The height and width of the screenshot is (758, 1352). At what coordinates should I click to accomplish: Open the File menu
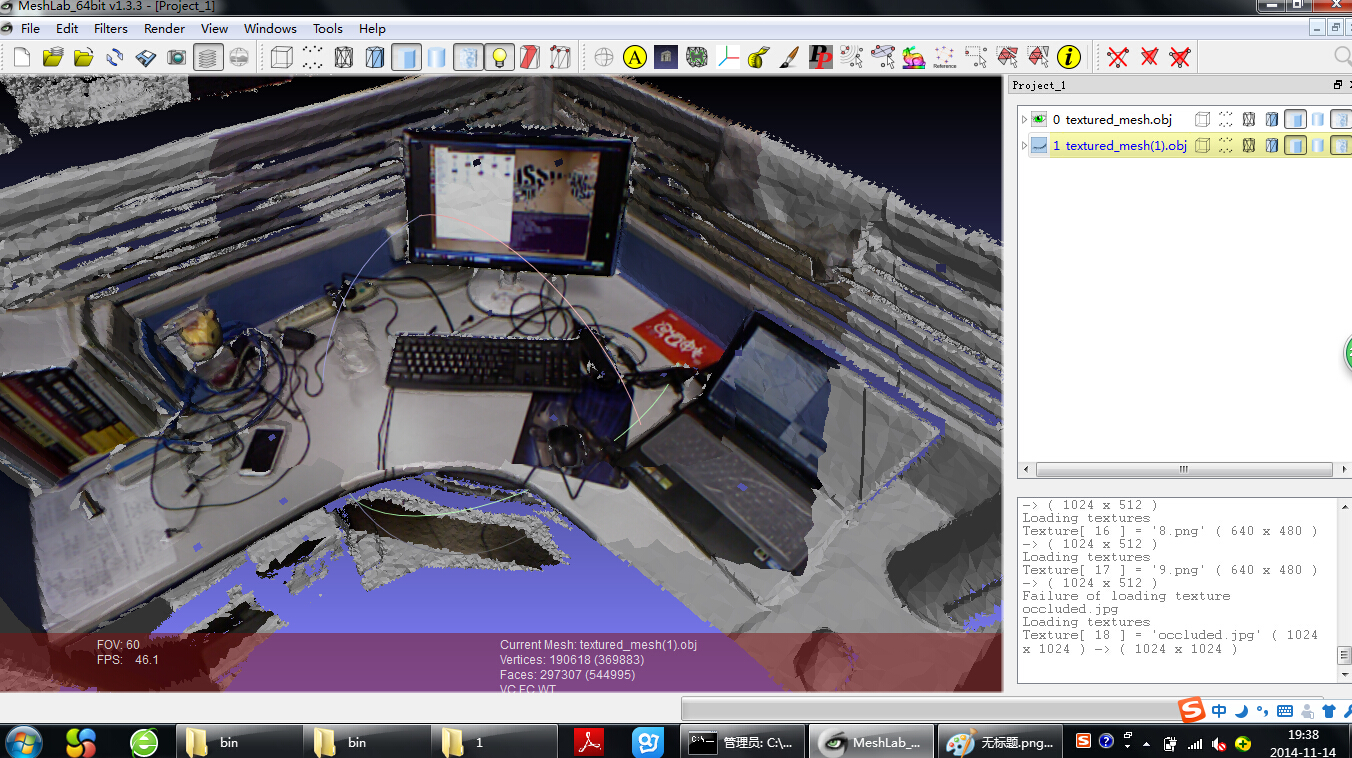coord(31,28)
